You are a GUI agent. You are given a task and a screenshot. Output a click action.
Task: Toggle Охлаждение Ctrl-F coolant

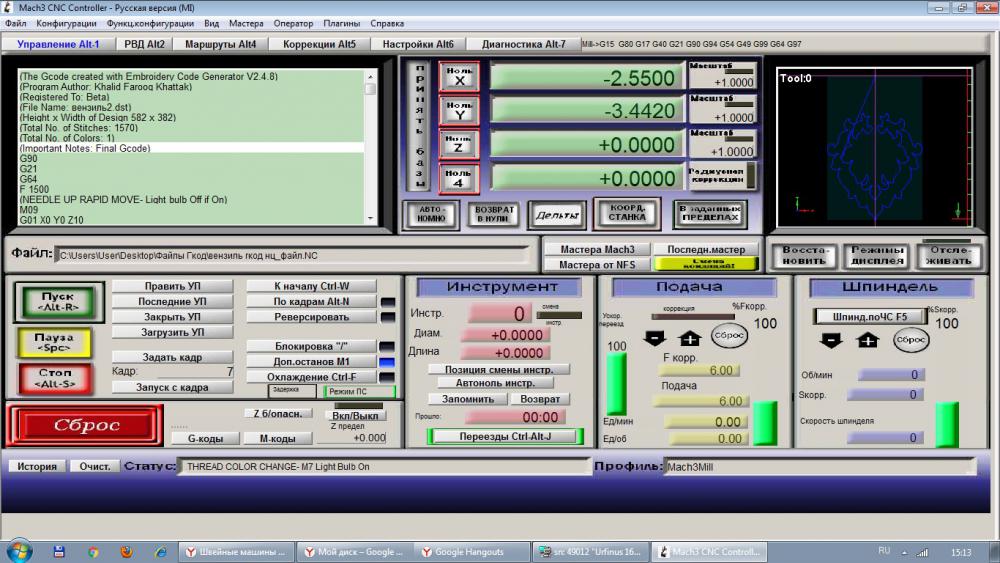coord(311,377)
